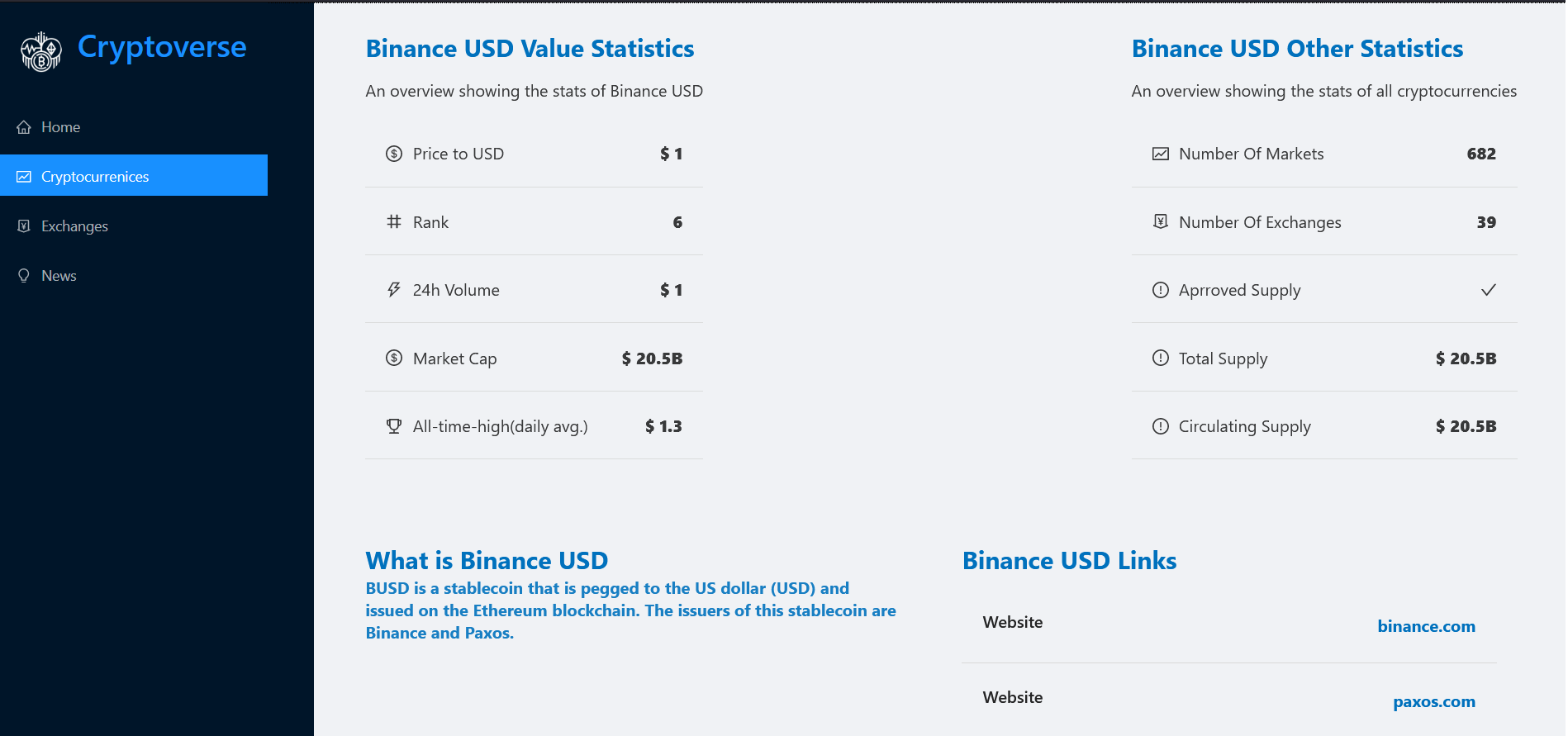Open the binance.com website link
This screenshot has width=1568, height=736.
point(1426,626)
